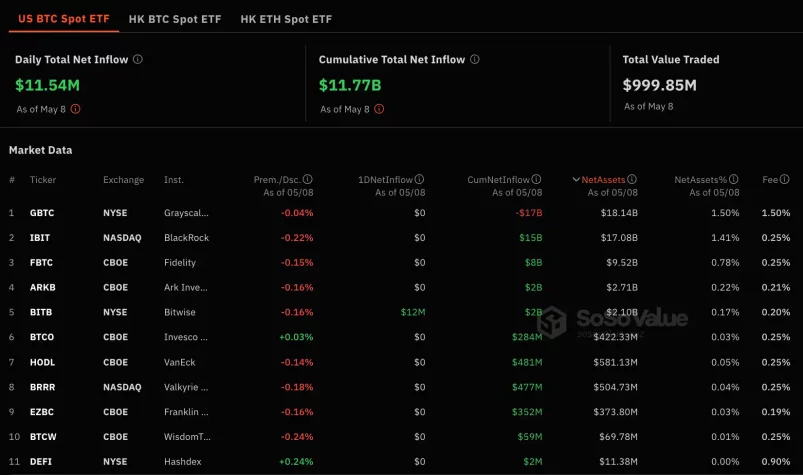Click info icon beside NetAssets% column header
The width and height of the screenshot is (803, 475).
735,180
